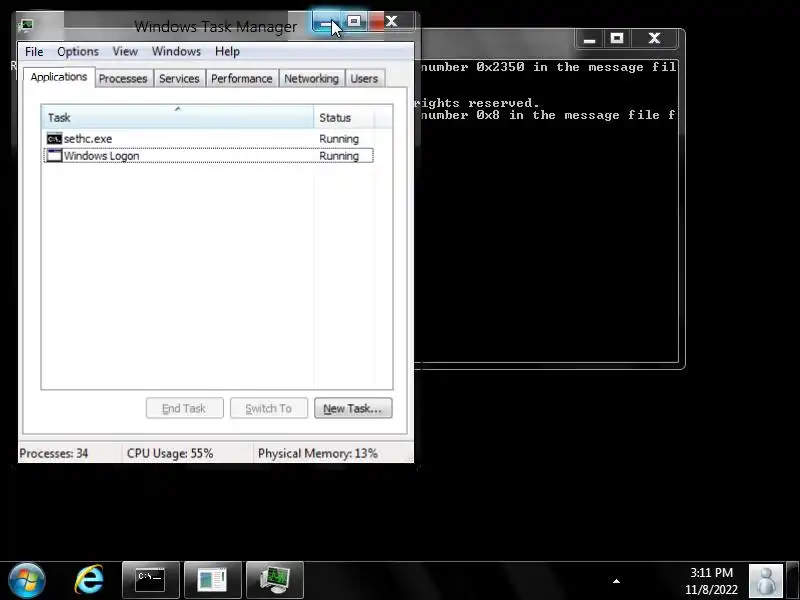Click the Windows Logon window icon

click(54, 156)
